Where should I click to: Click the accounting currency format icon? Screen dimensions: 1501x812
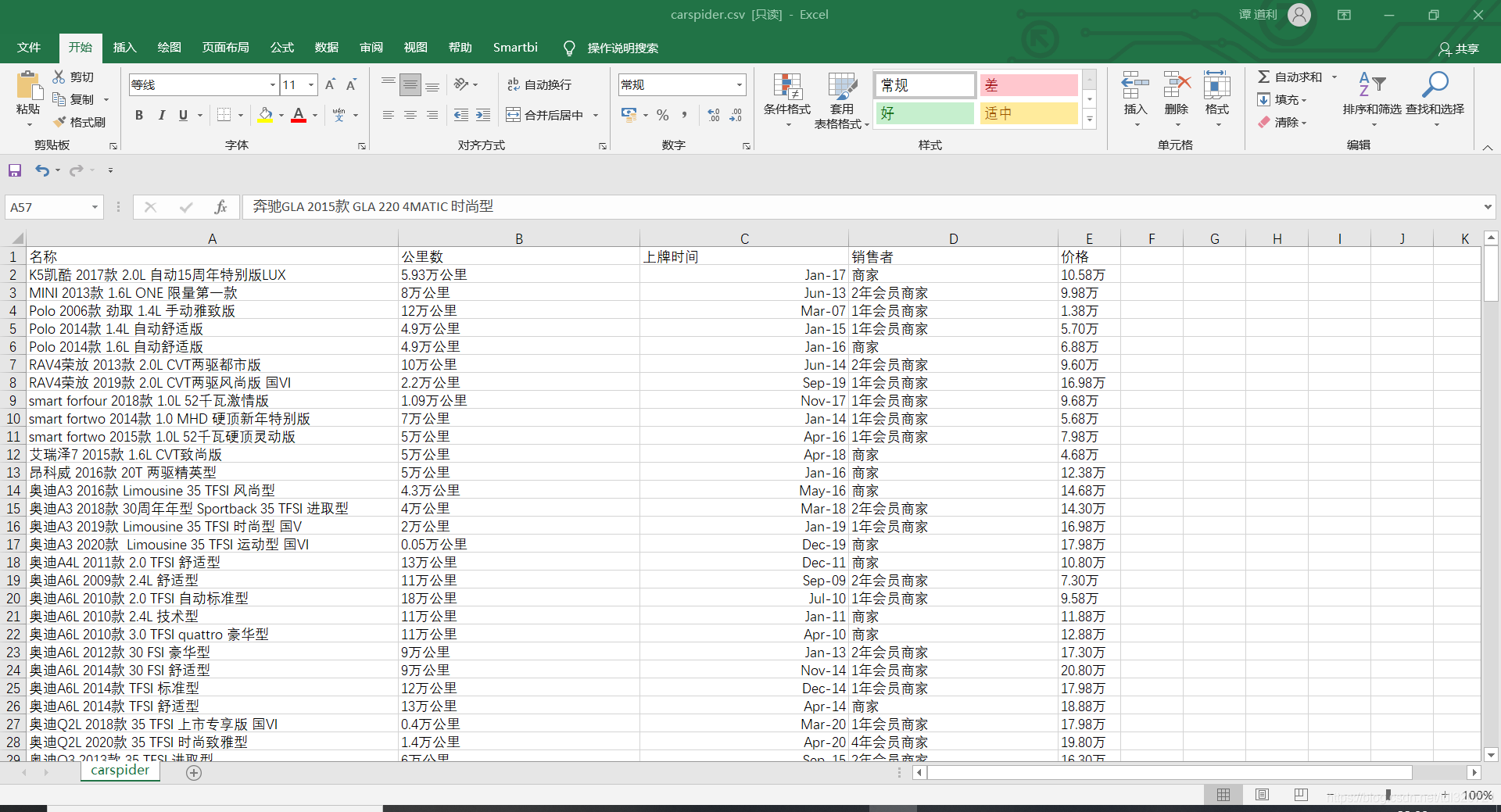click(x=629, y=115)
